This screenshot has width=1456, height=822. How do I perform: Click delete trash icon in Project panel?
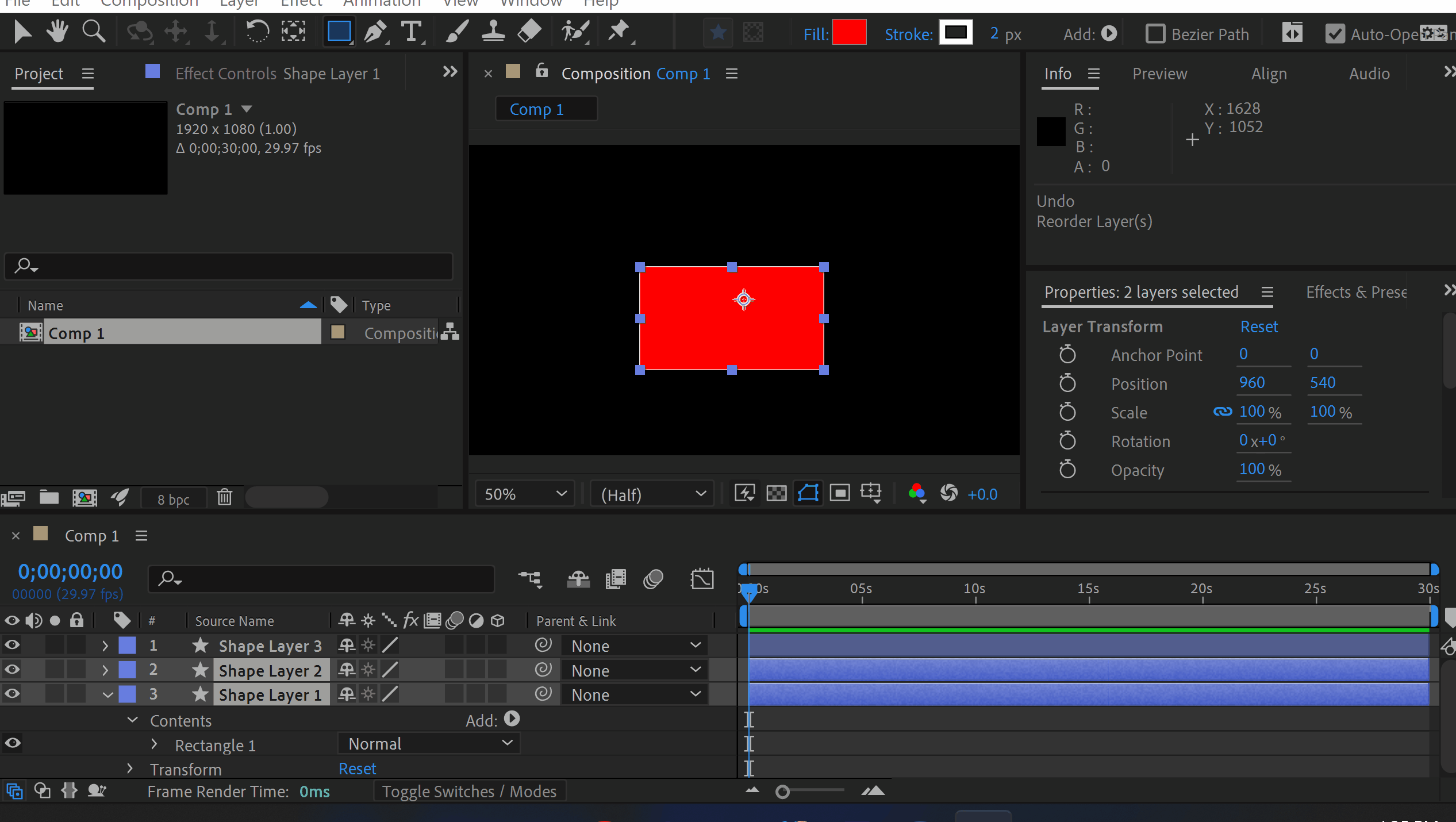click(x=224, y=497)
